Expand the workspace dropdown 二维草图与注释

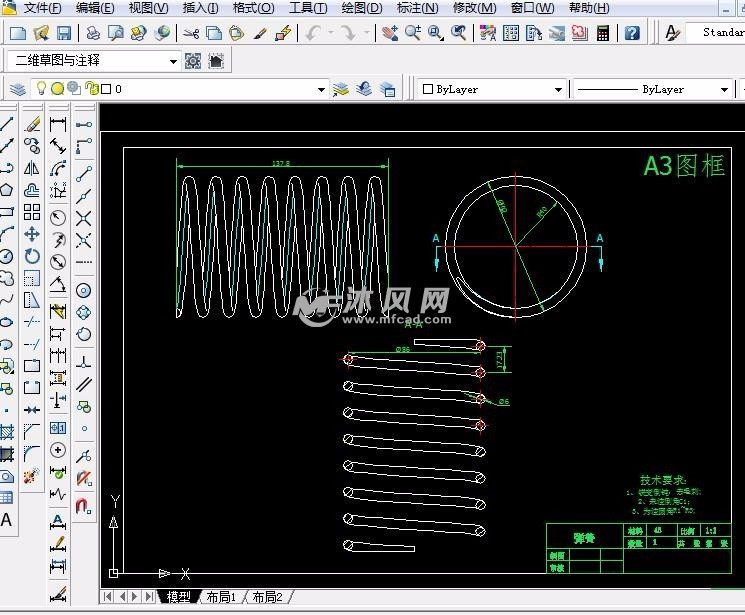point(173,61)
